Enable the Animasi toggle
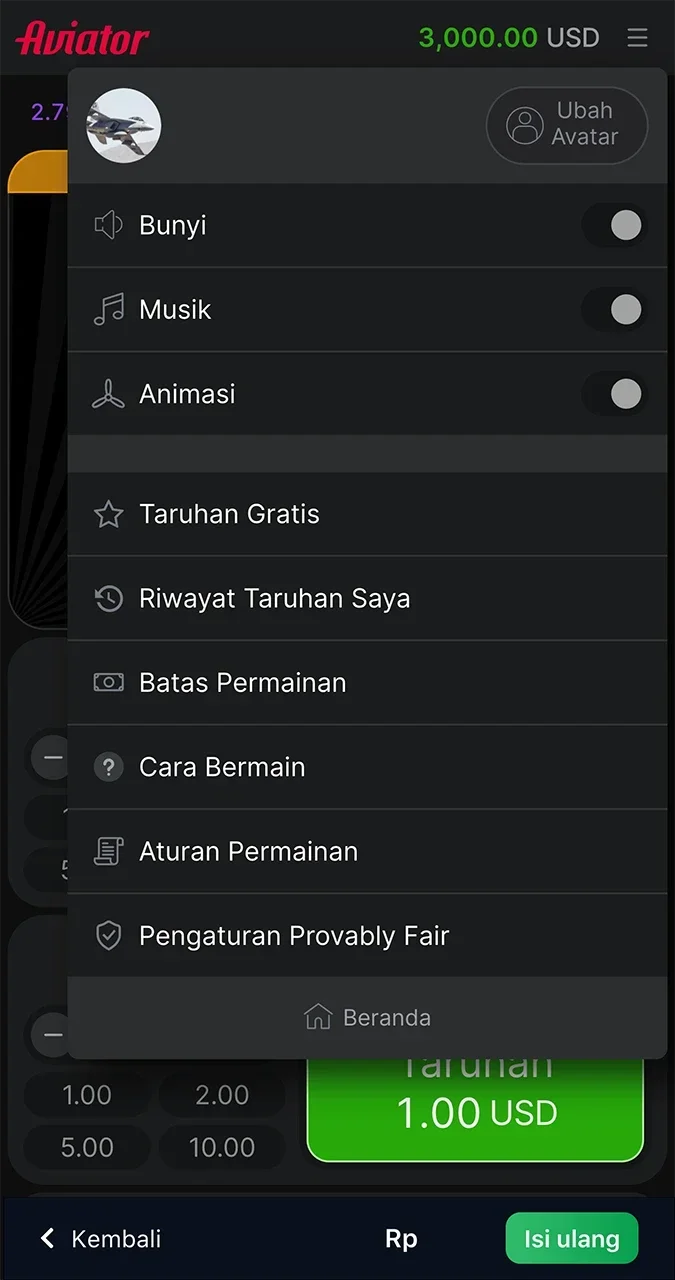 point(614,393)
